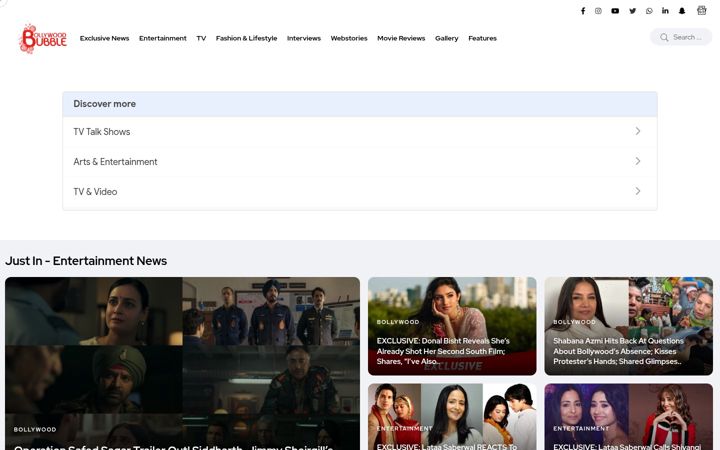Open the Donal Bisht exclusive article headline
This screenshot has width=720, height=450.
tap(443, 351)
